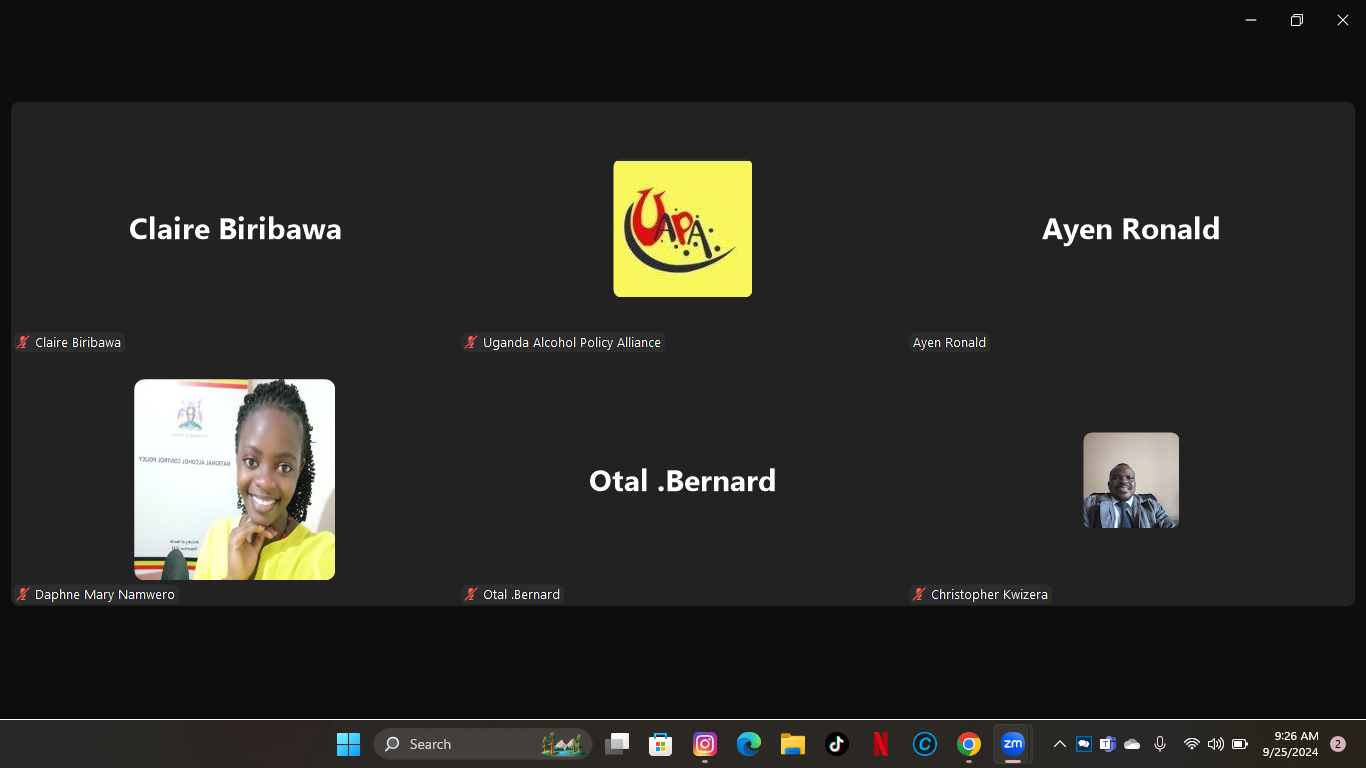Click the Windows Start button

point(348,744)
